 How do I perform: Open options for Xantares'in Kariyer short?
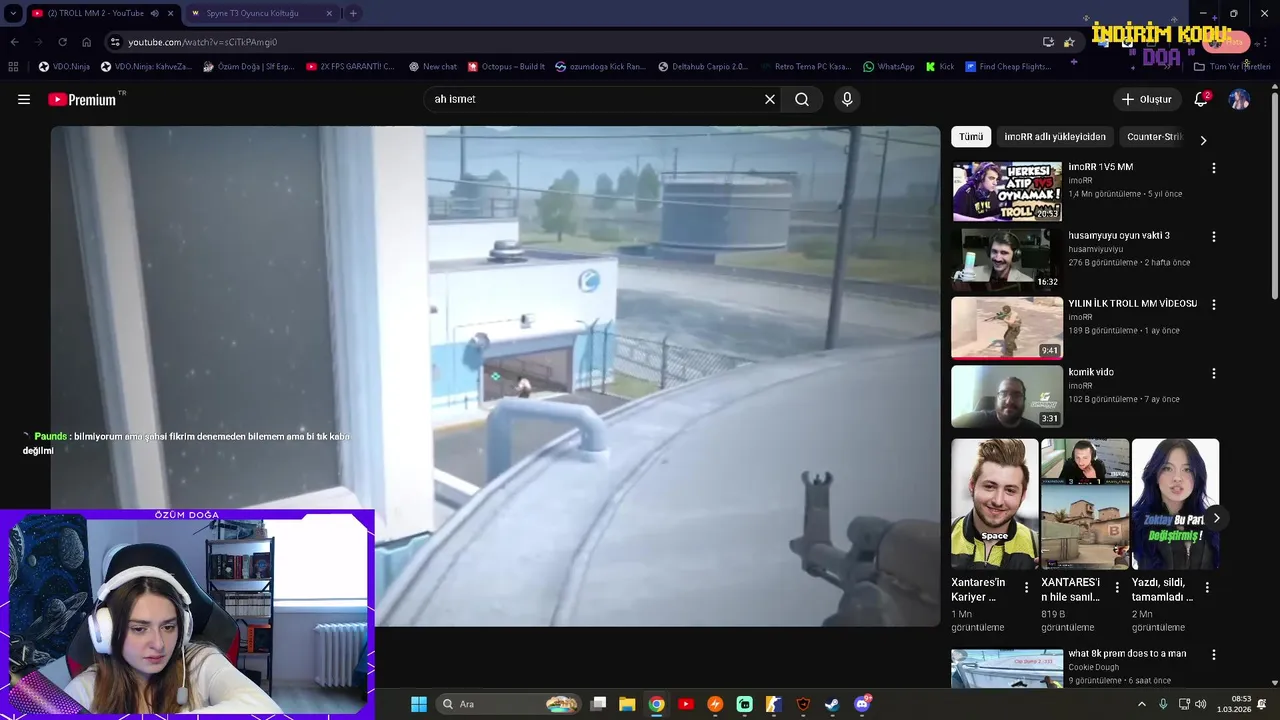point(1027,588)
